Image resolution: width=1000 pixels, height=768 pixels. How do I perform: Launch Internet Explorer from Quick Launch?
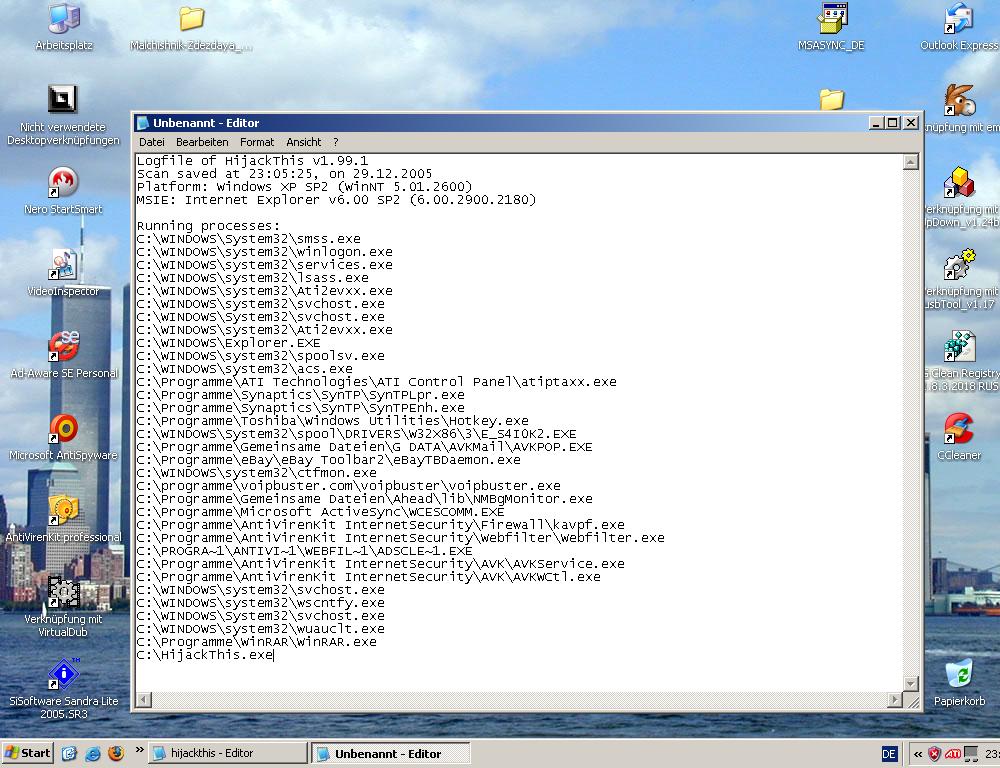pyautogui.click(x=92, y=753)
